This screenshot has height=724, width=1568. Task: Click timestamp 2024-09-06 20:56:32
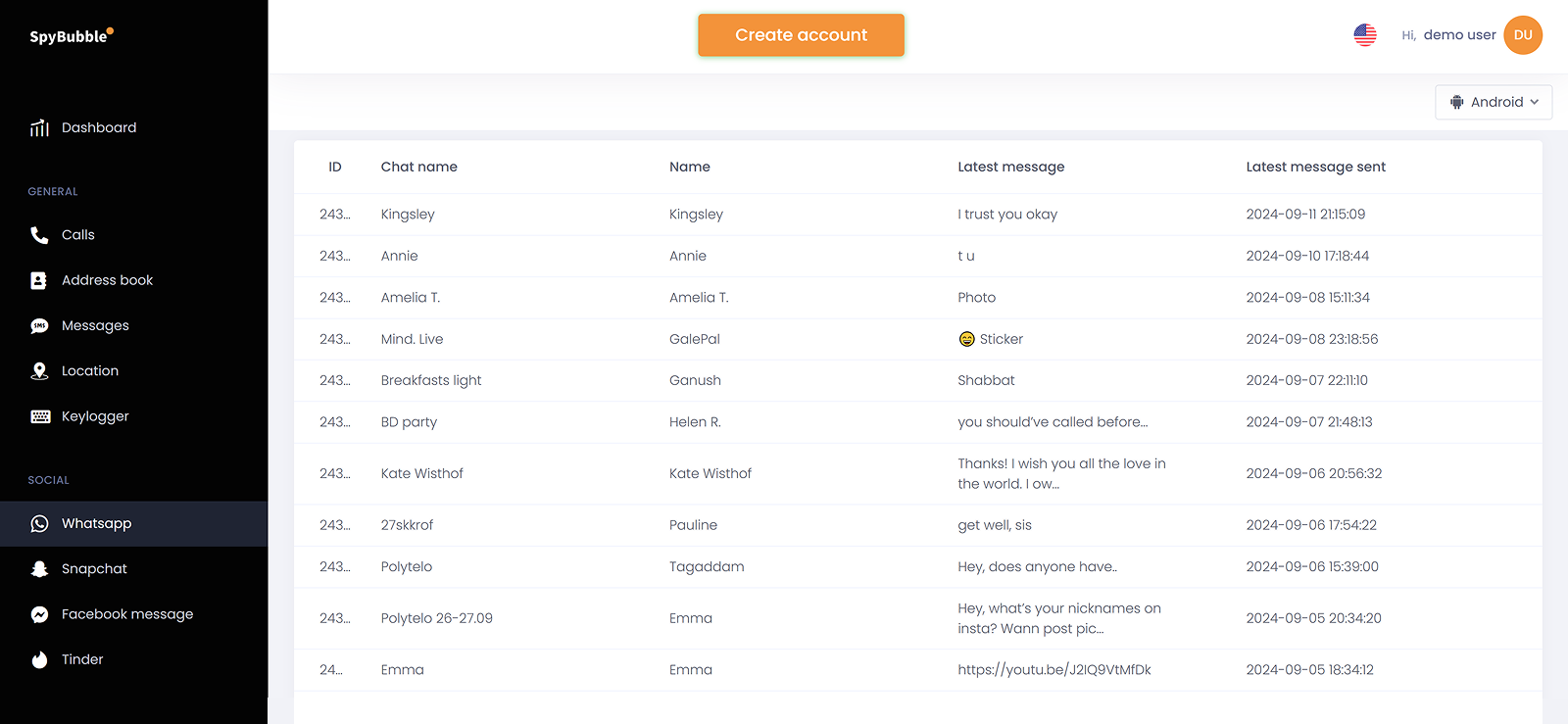coord(1314,473)
